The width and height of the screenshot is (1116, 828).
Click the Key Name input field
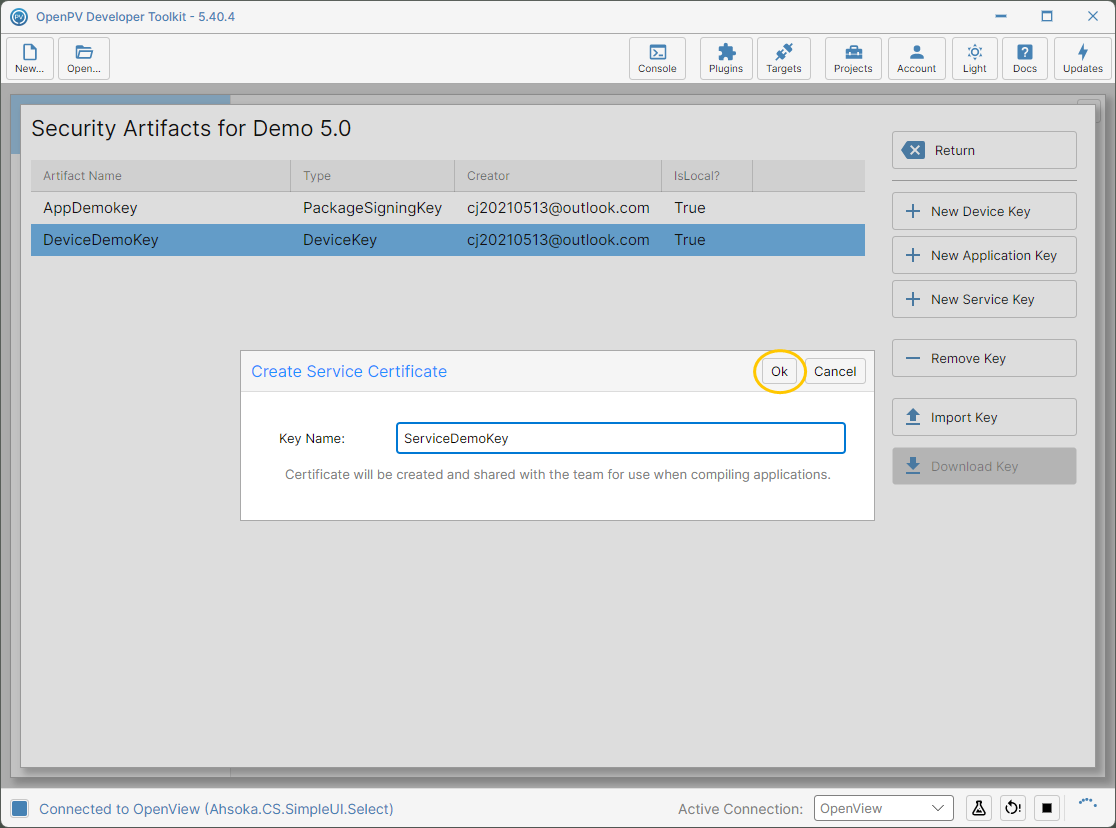621,439
